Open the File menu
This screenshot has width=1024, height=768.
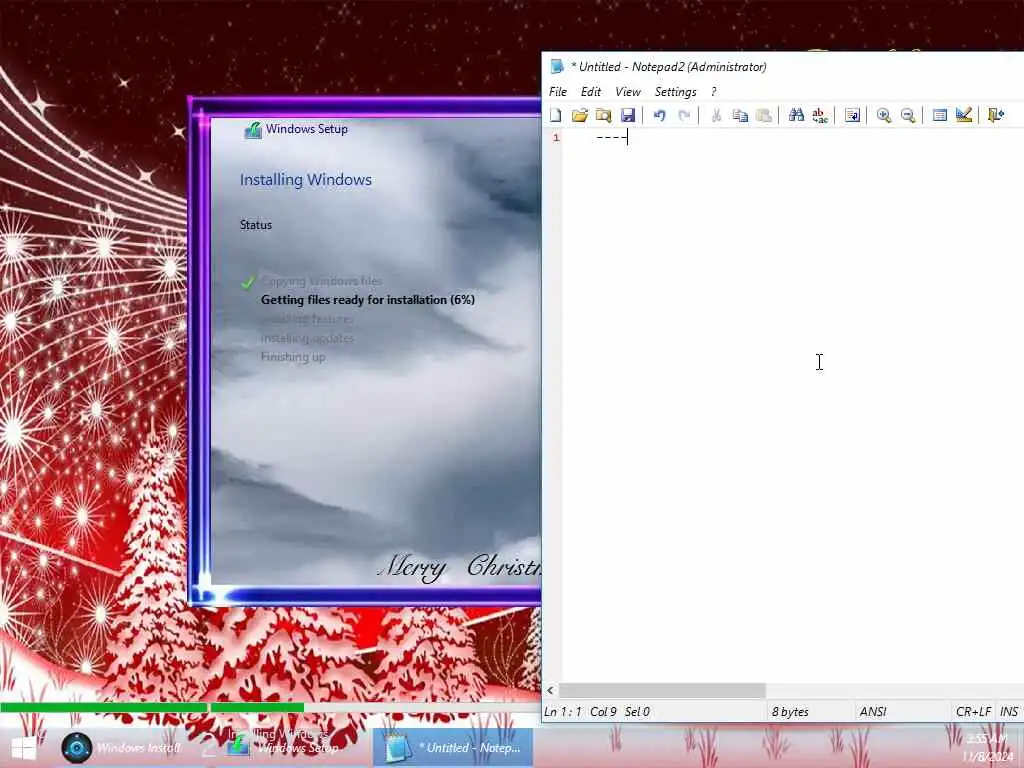click(x=558, y=92)
